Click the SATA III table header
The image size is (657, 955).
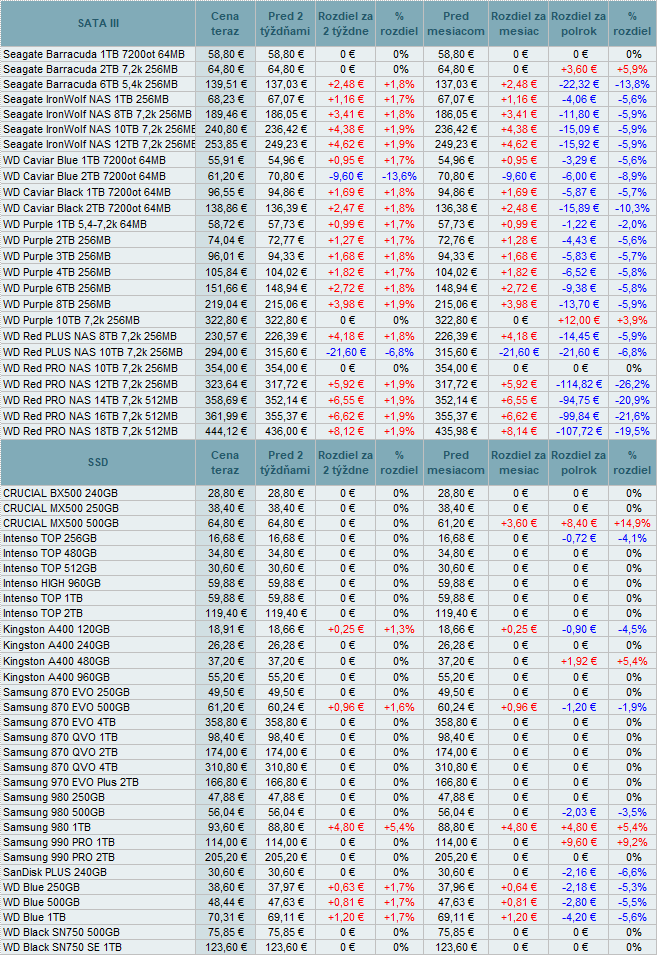tap(98, 24)
